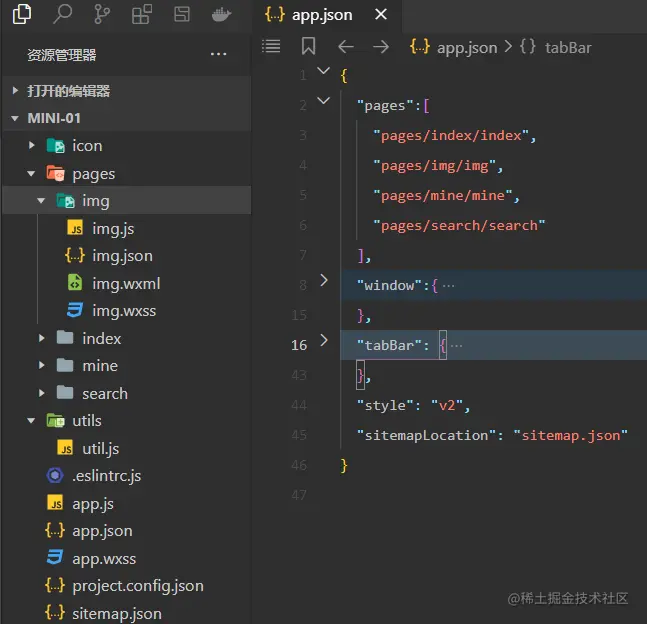Click line number 16 in the gutter
Image resolution: width=647 pixels, height=624 pixels.
pyautogui.click(x=299, y=345)
